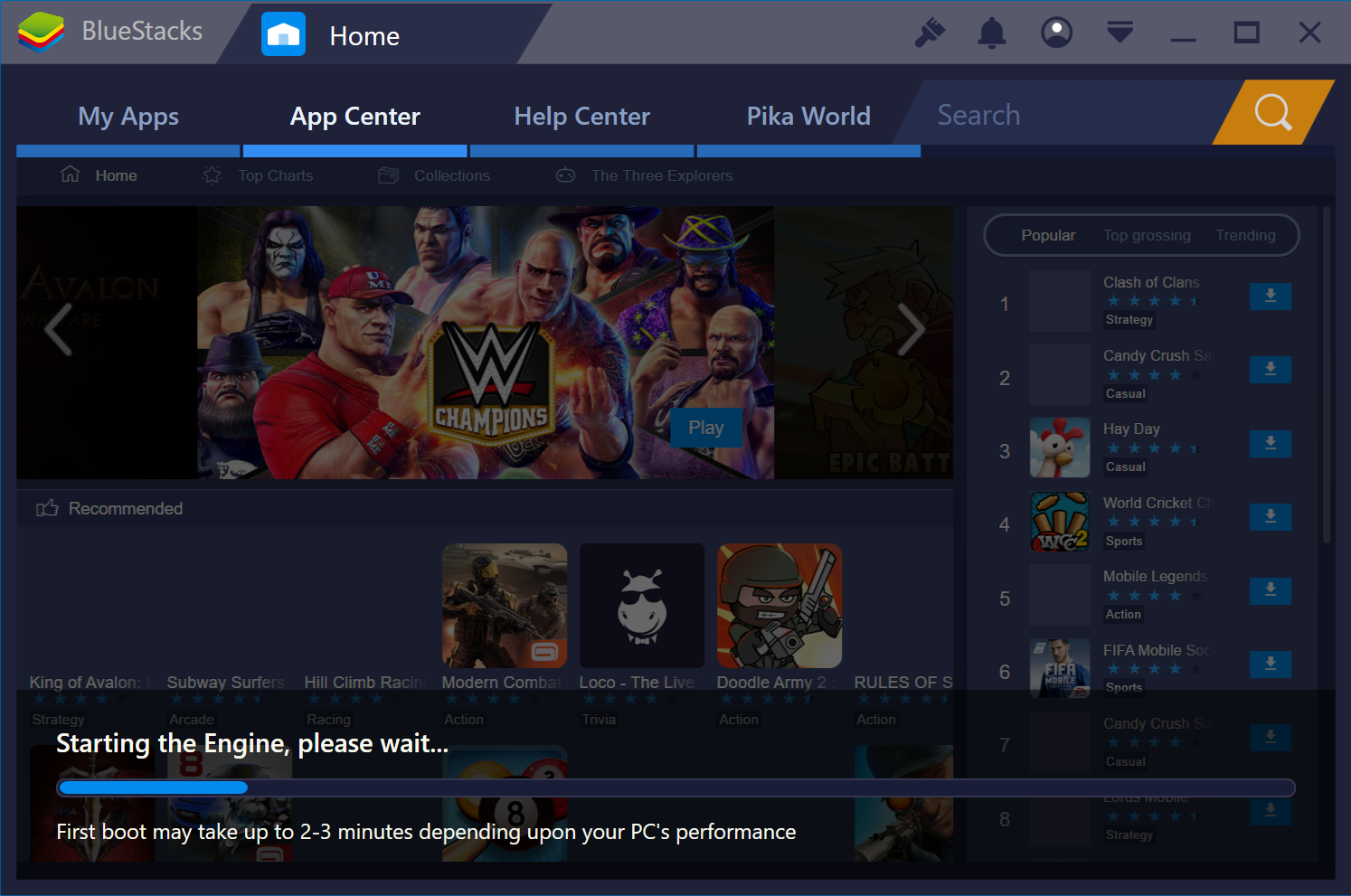This screenshot has height=896, width=1351.
Task: Click the star icon beside Top Charts
Action: 212,174
